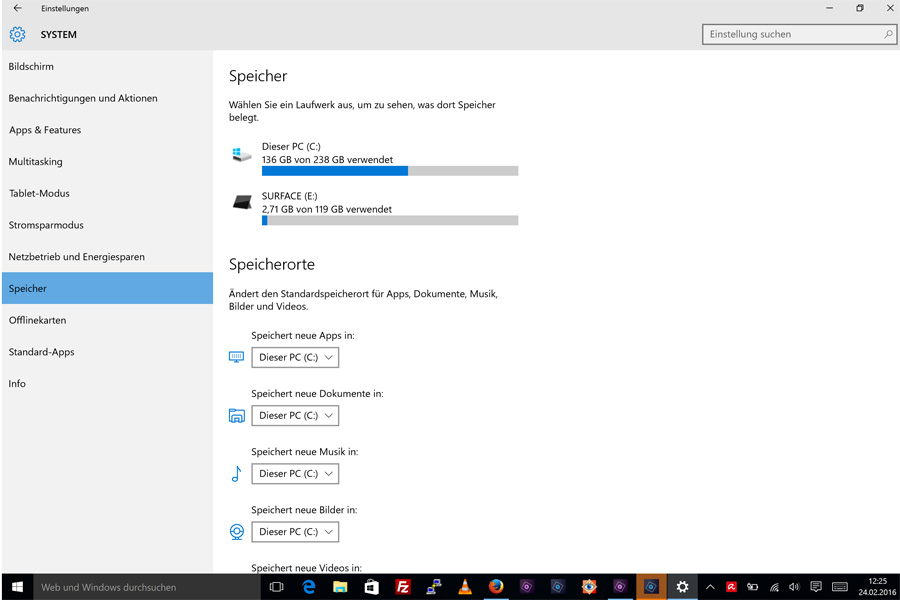The image size is (900, 600).
Task: Click the Task View icon in taskbar
Action: click(x=277, y=587)
